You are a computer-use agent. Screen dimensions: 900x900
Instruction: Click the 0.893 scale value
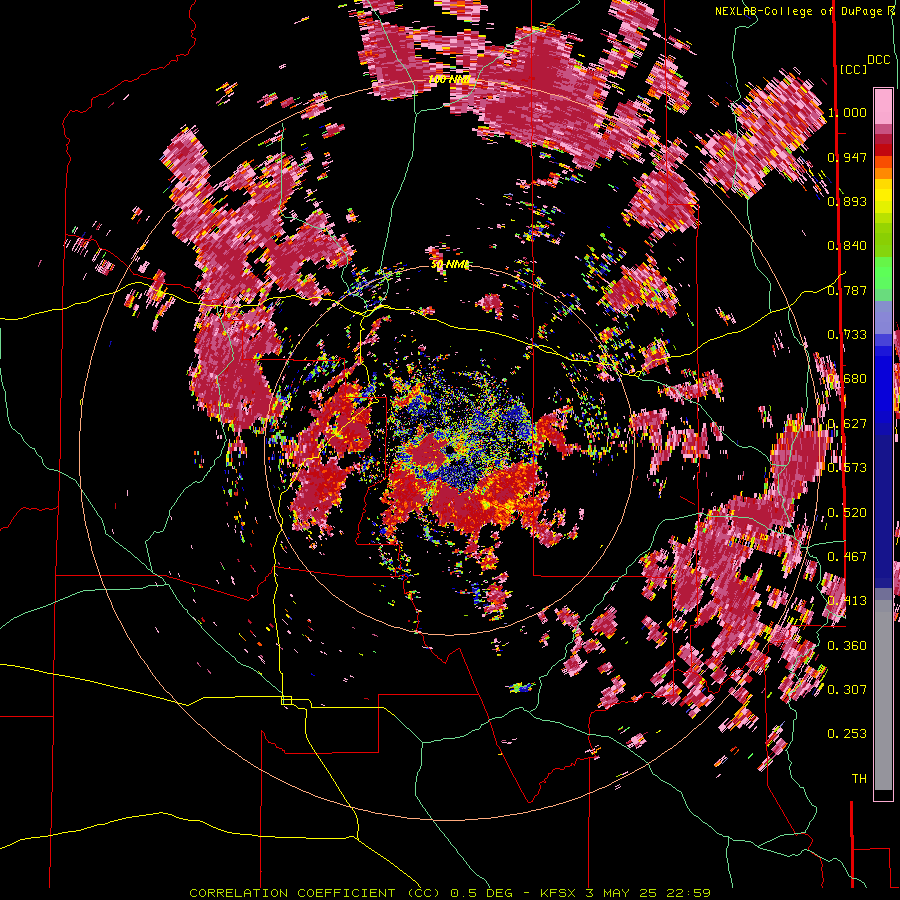pyautogui.click(x=847, y=201)
